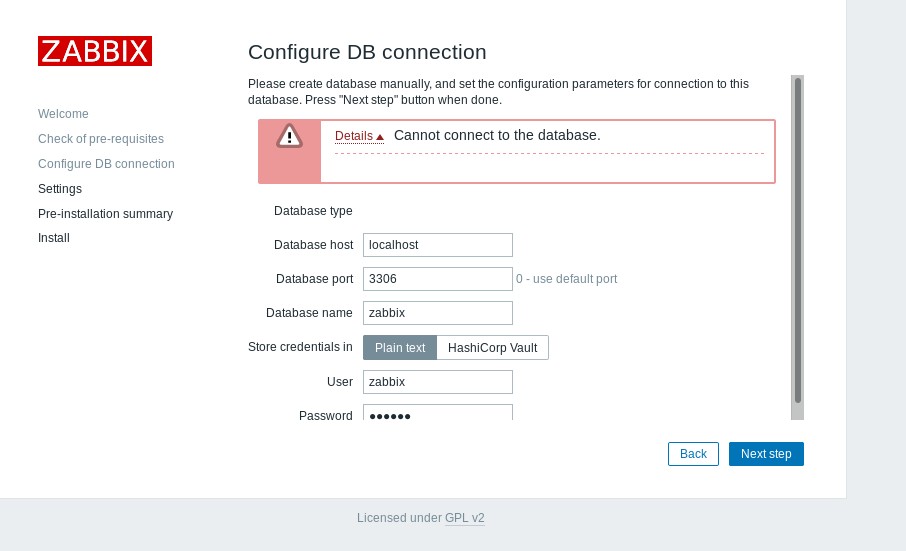Select the User text field
Screen dimensions: 906x551
[x=437, y=382]
